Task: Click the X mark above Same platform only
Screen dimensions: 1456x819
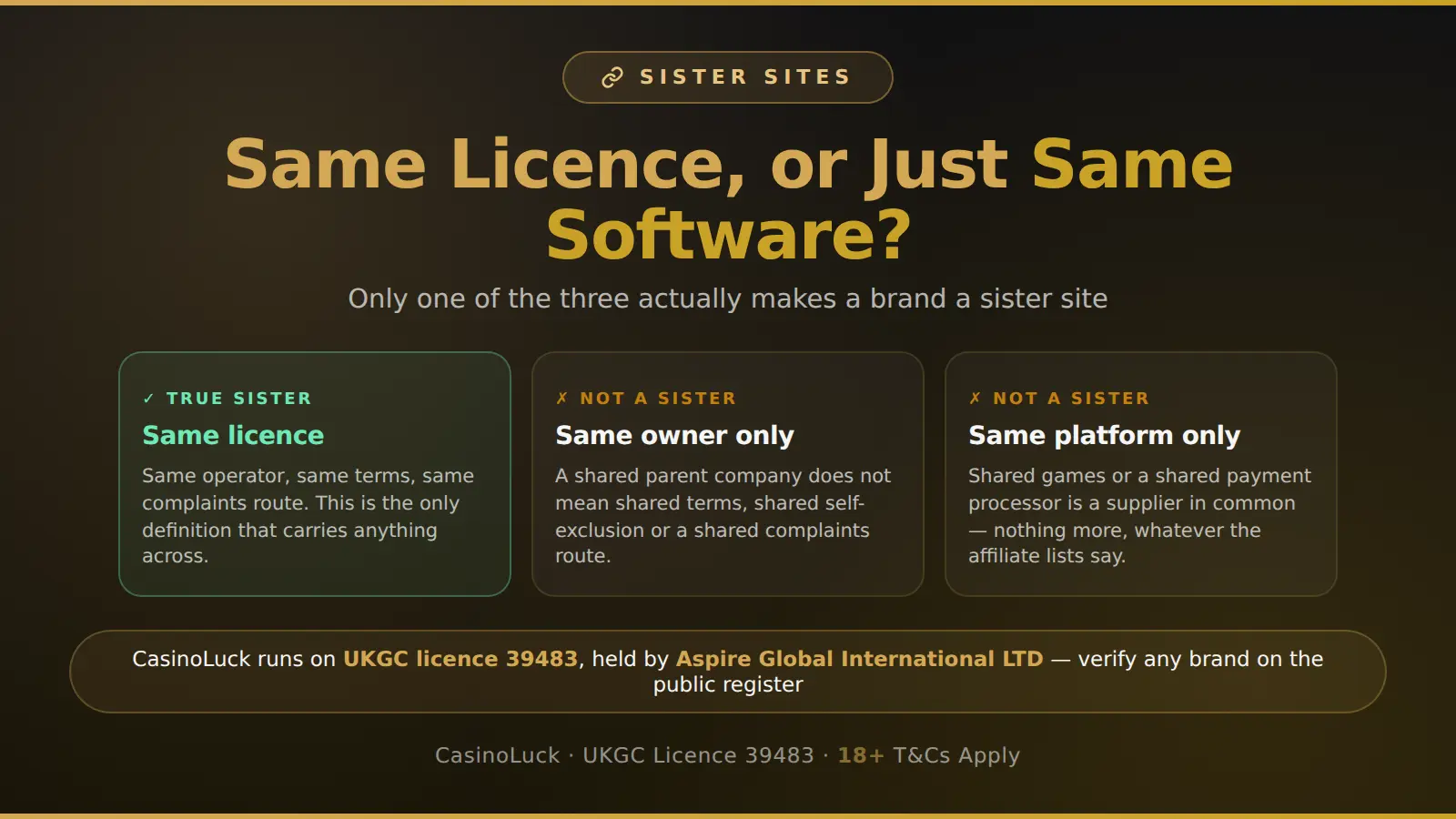Action: tap(975, 399)
